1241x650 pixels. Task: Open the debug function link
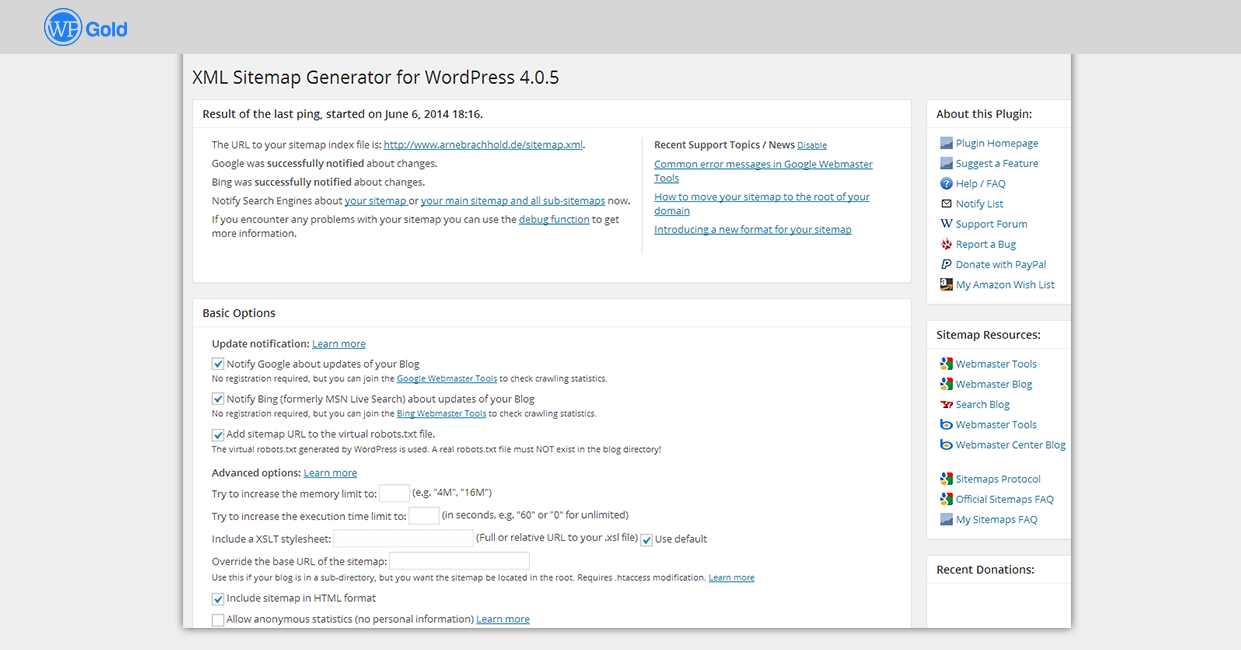pyautogui.click(x=553, y=220)
